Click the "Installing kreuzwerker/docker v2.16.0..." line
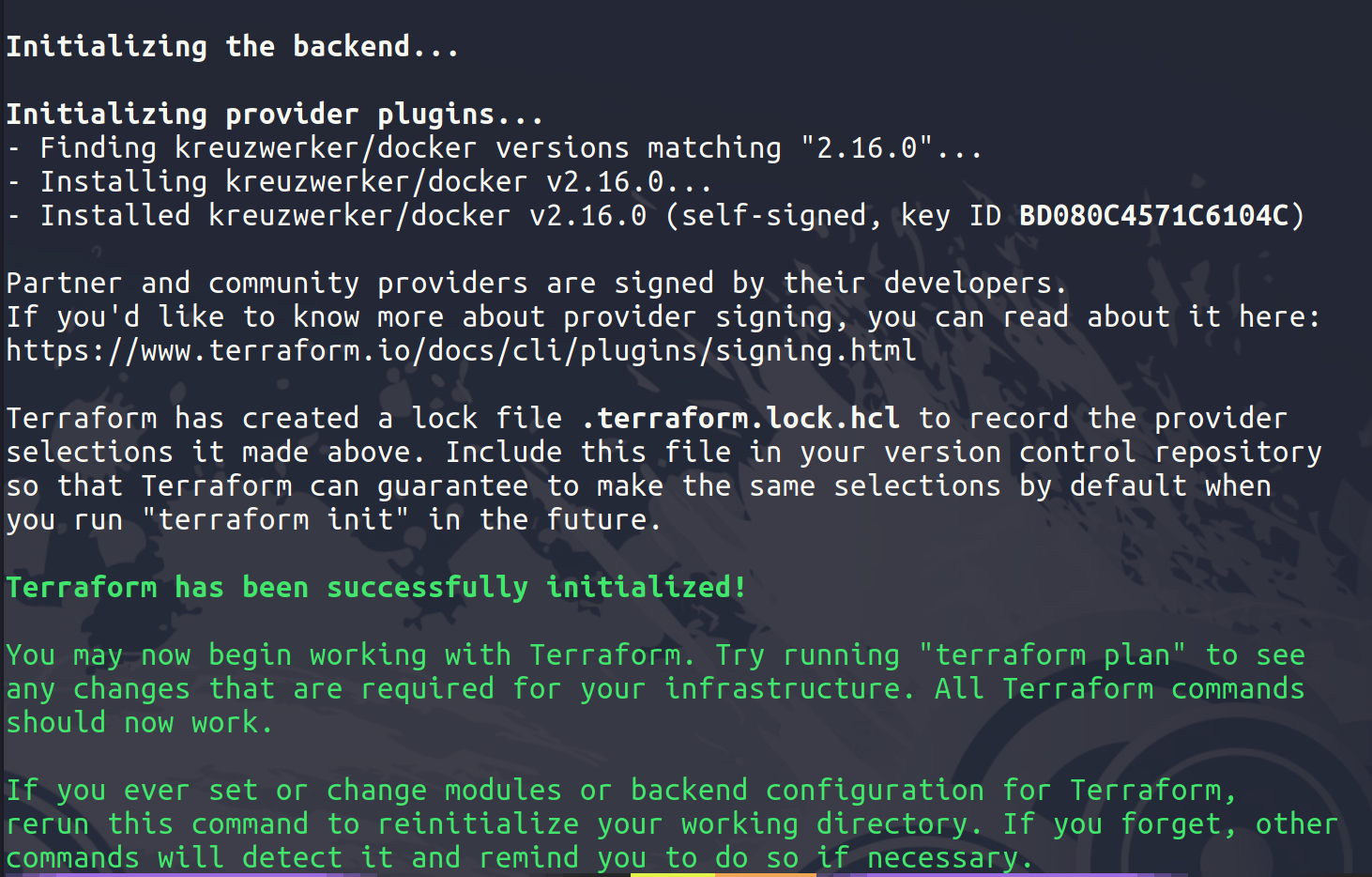Image resolution: width=1372 pixels, height=877 pixels. pyautogui.click(x=375, y=182)
